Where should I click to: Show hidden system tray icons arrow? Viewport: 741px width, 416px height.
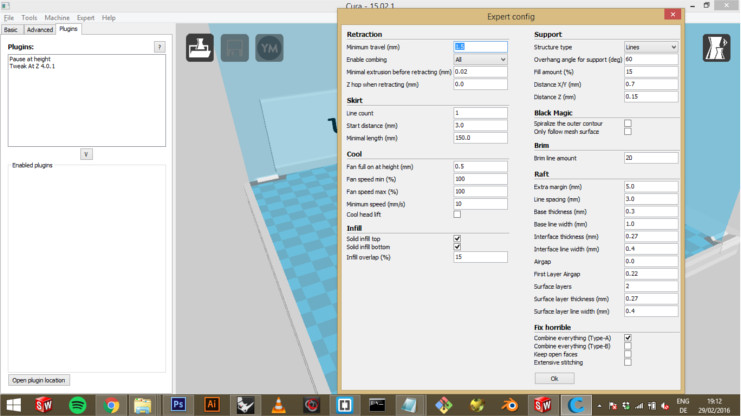[599, 406]
